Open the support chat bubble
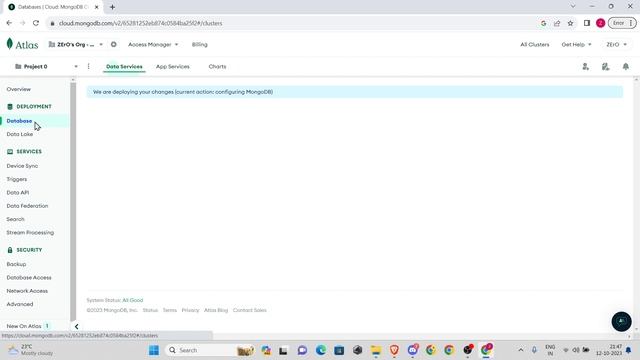The image size is (640, 360). 621,321
